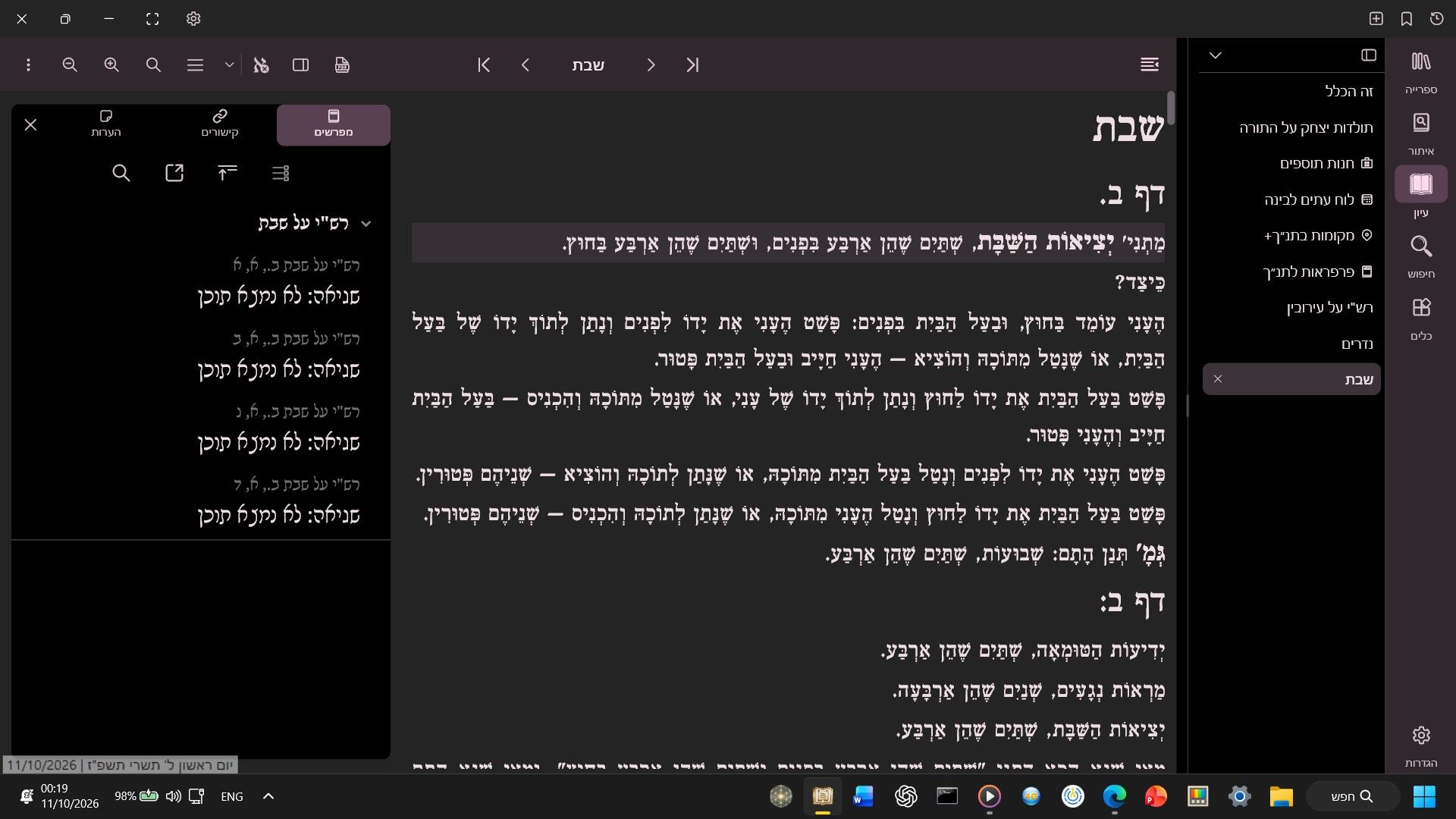Open the ספרייה library sidebar icon

pos(1420,71)
